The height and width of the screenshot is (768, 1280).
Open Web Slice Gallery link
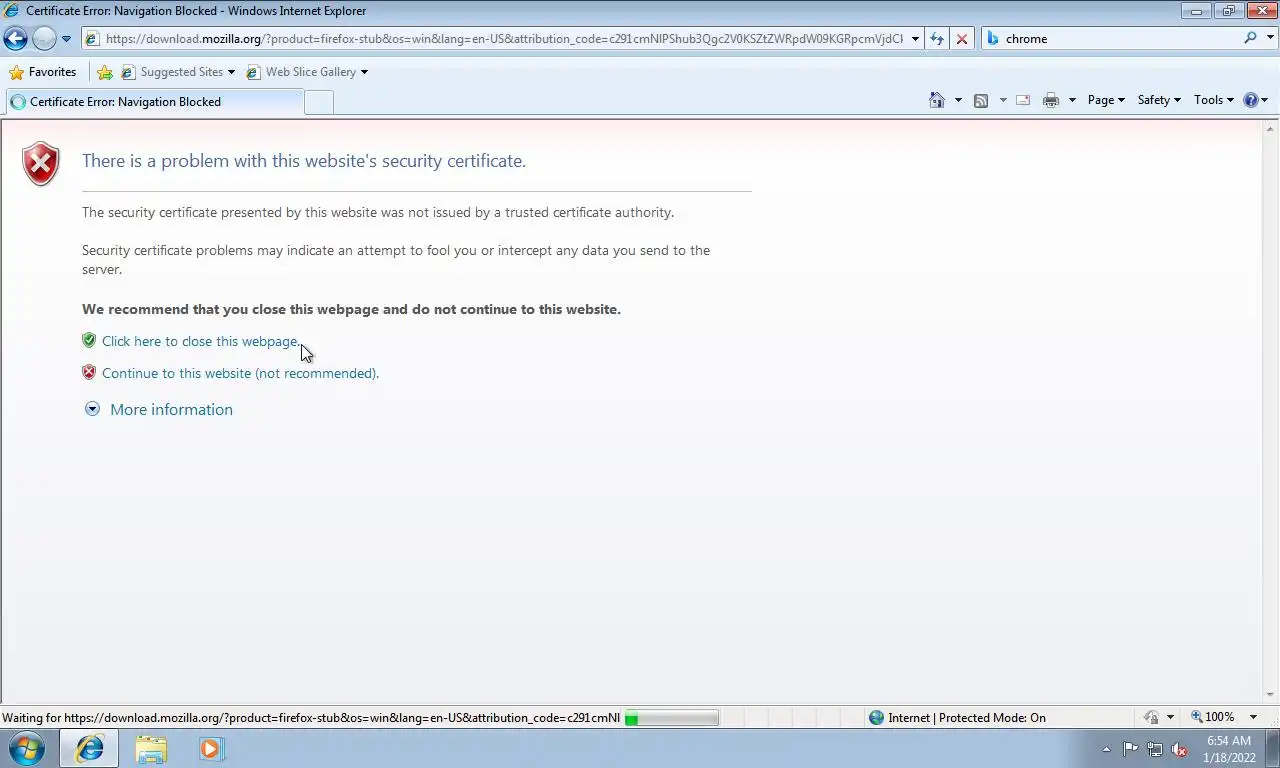[301, 72]
